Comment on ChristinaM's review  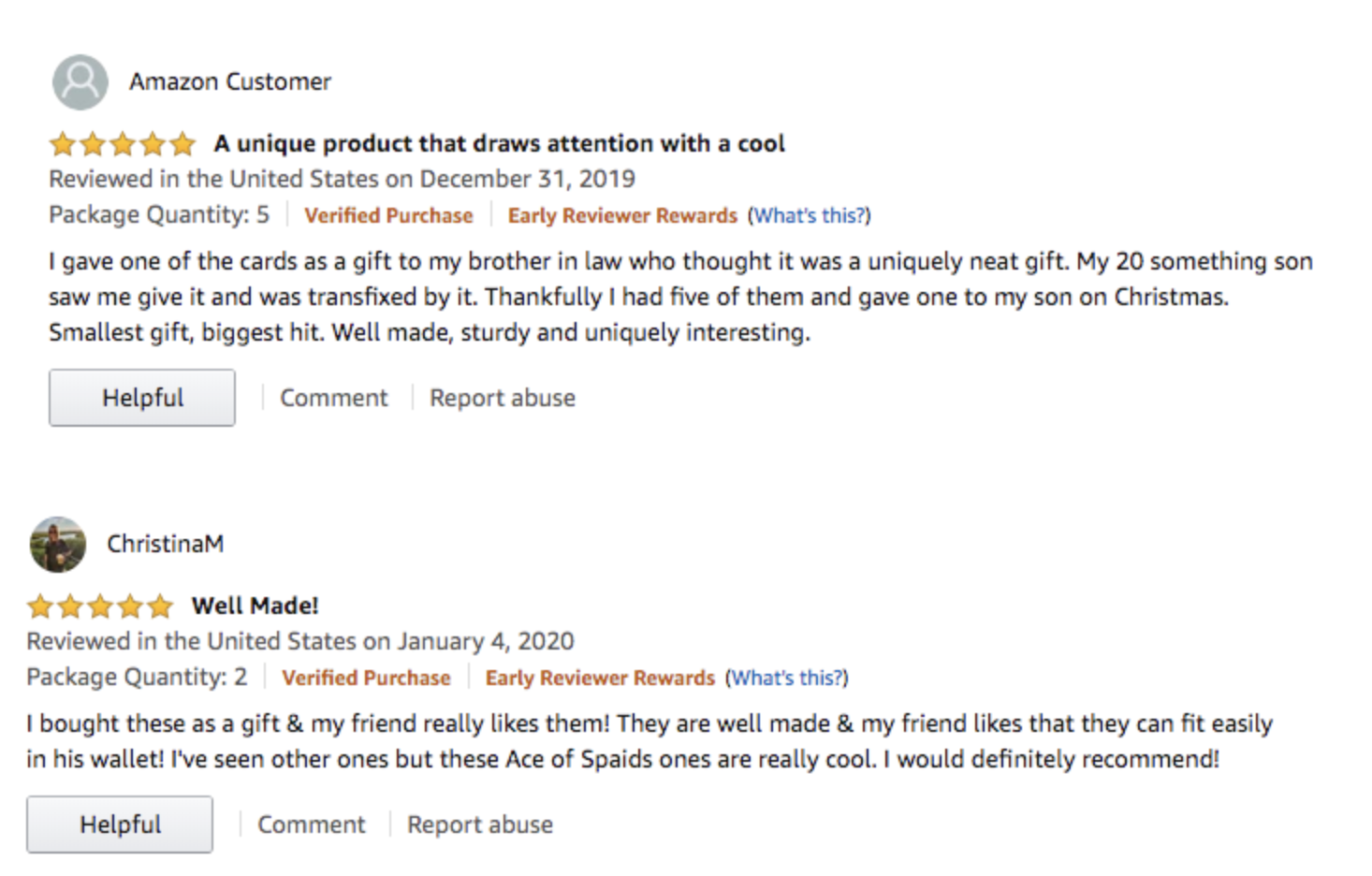tap(311, 825)
